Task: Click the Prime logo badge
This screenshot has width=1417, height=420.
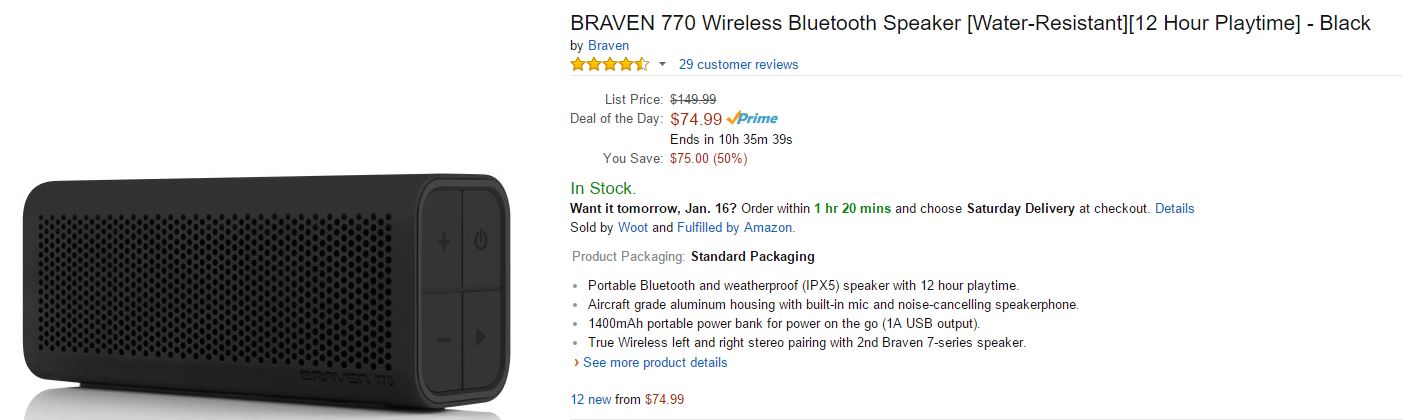Action: [752, 119]
